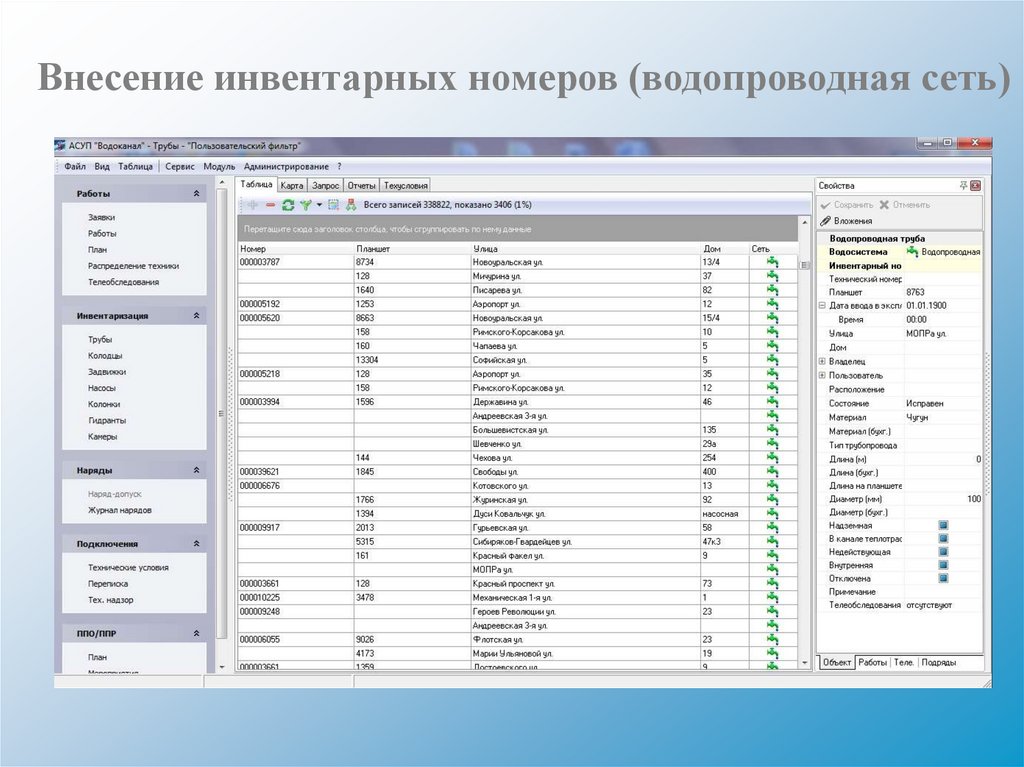This screenshot has width=1024, height=767.
Task: Click the network tree icon before record count
Action: click(x=351, y=205)
